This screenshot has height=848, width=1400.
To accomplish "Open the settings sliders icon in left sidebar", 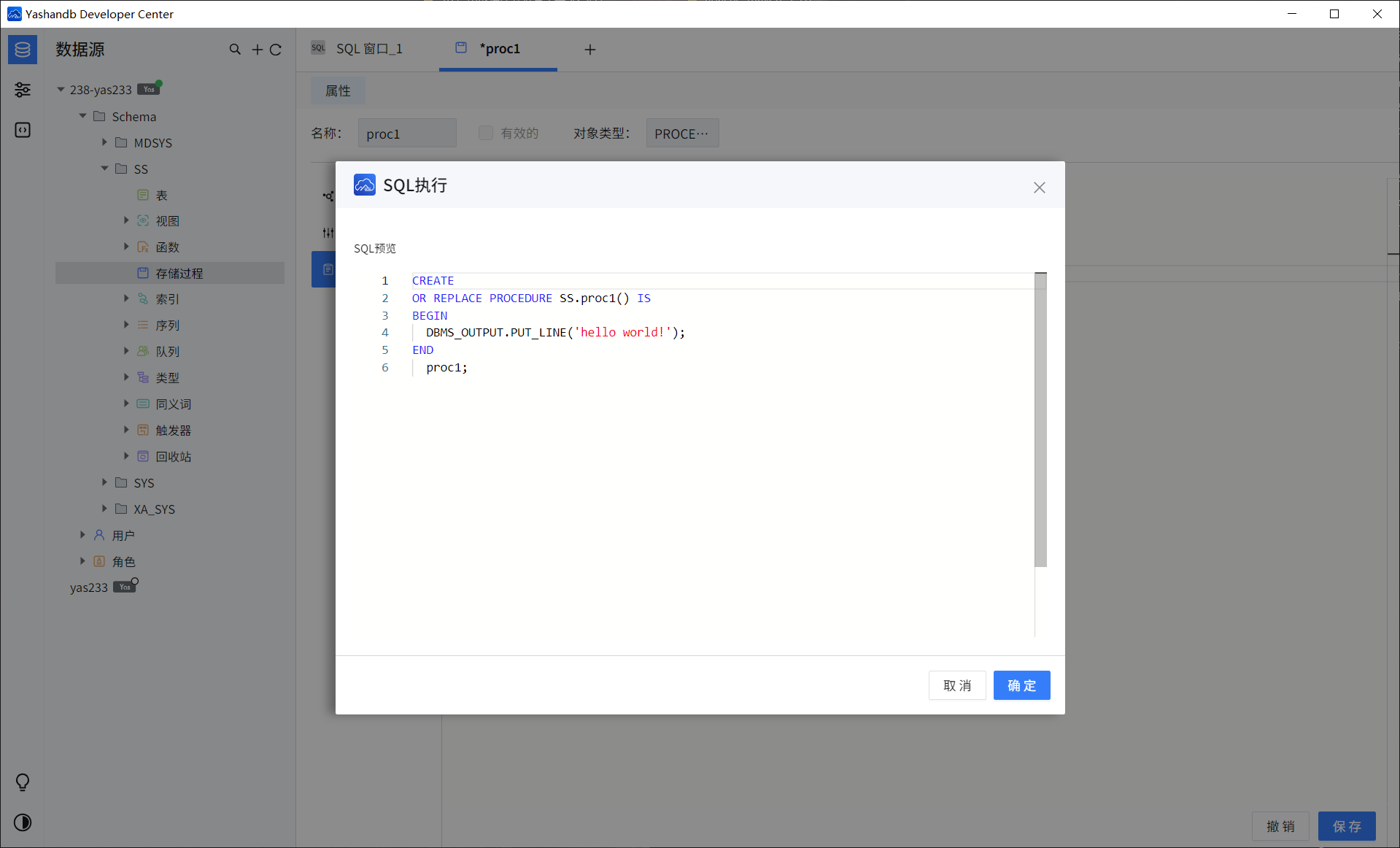I will (x=23, y=90).
